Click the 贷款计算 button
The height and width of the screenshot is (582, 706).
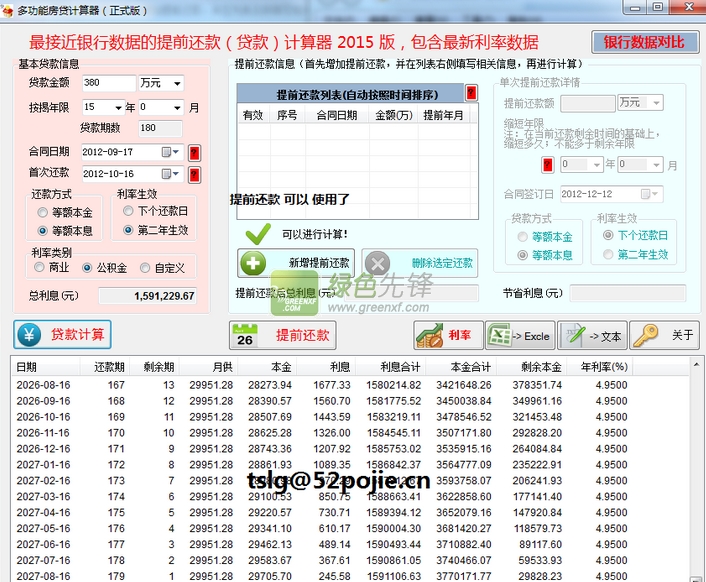pos(62,334)
